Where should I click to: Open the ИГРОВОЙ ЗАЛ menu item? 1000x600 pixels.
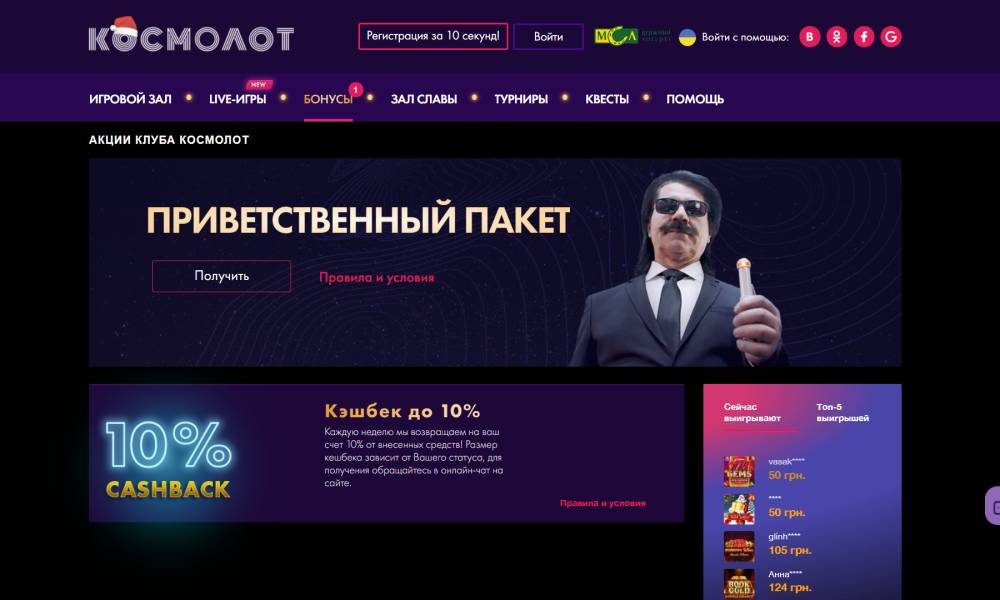(130, 99)
